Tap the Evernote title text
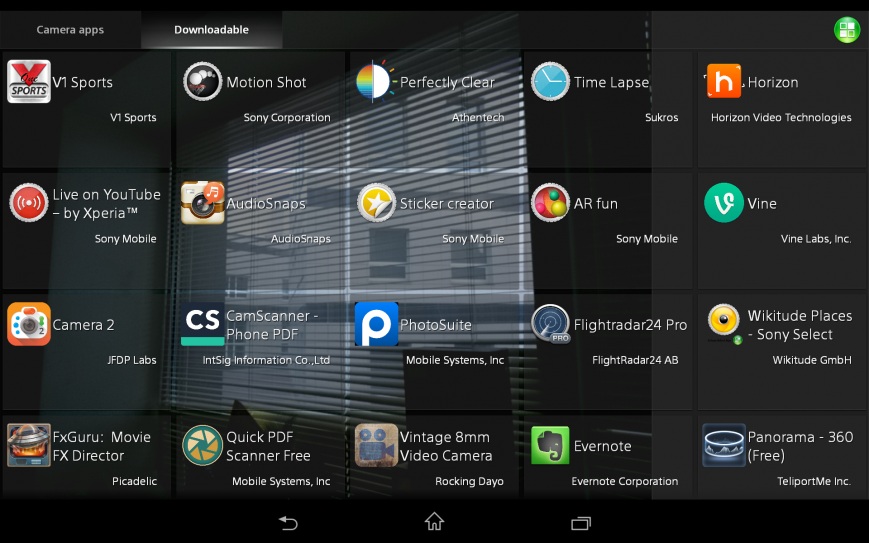Image resolution: width=869 pixels, height=543 pixels. [x=602, y=447]
